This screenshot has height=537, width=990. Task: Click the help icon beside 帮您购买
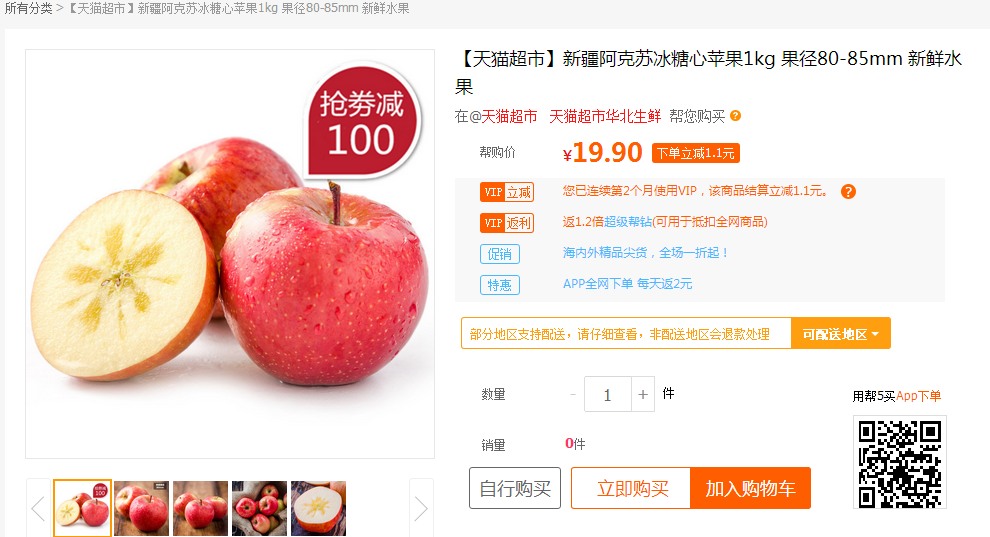736,116
